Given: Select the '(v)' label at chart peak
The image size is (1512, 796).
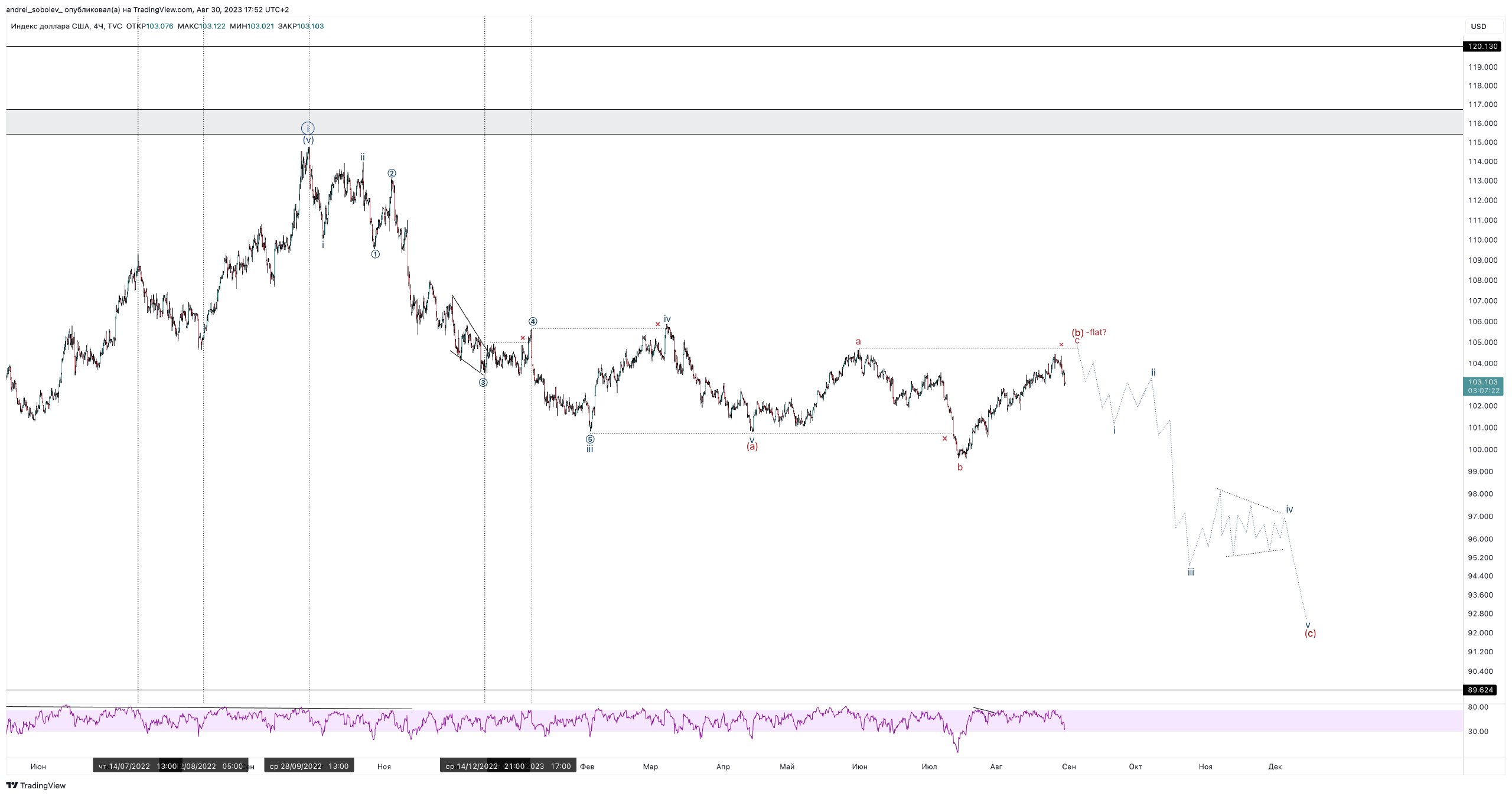Looking at the screenshot, I should [x=308, y=140].
